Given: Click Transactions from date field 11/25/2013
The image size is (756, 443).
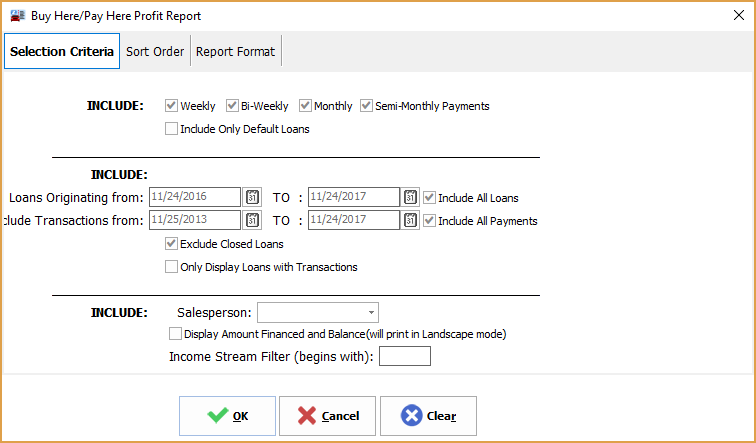Looking at the screenshot, I should click(x=195, y=220).
